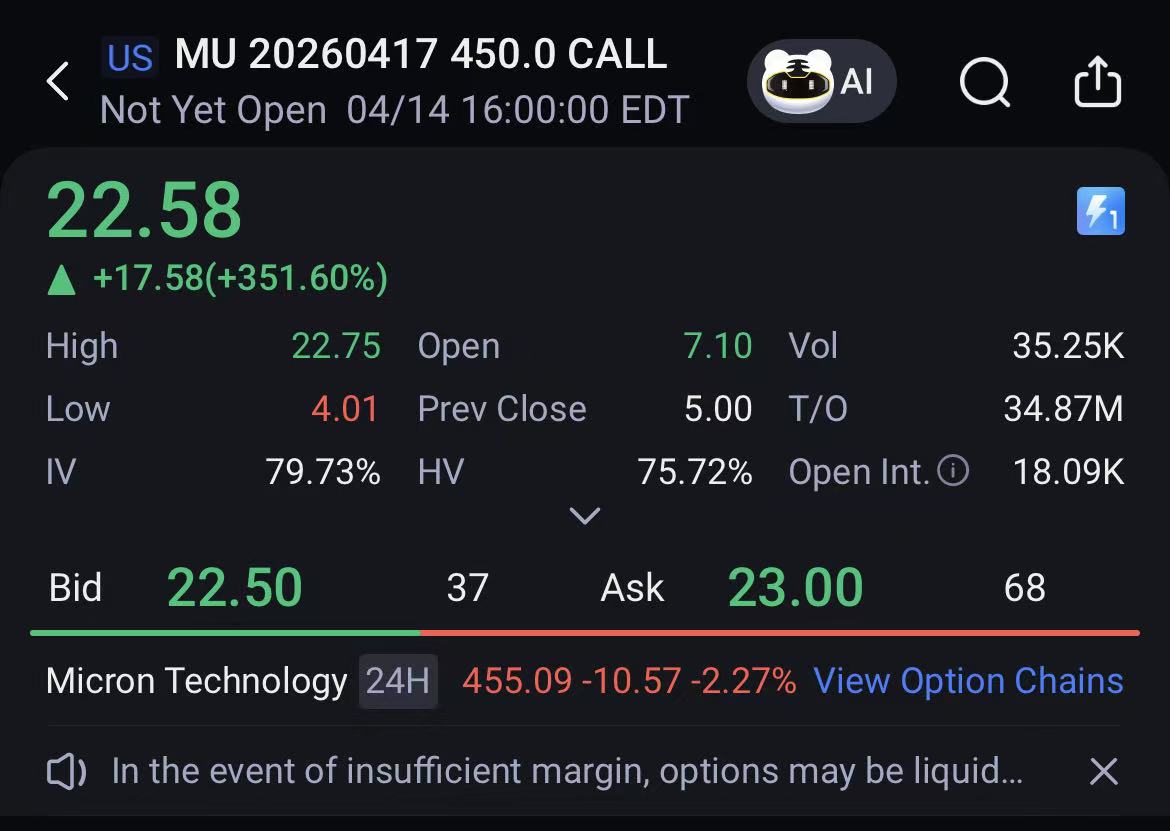The image size is (1170, 831).
Task: Expand more quote details chevron
Action: click(x=584, y=515)
